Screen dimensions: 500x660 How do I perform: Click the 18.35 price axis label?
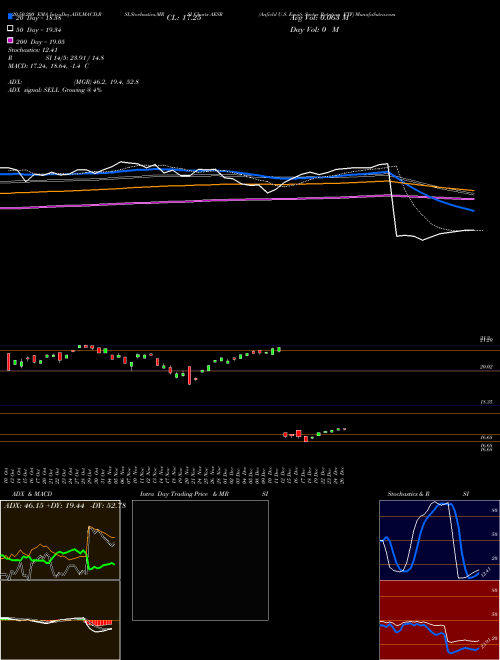tap(486, 402)
